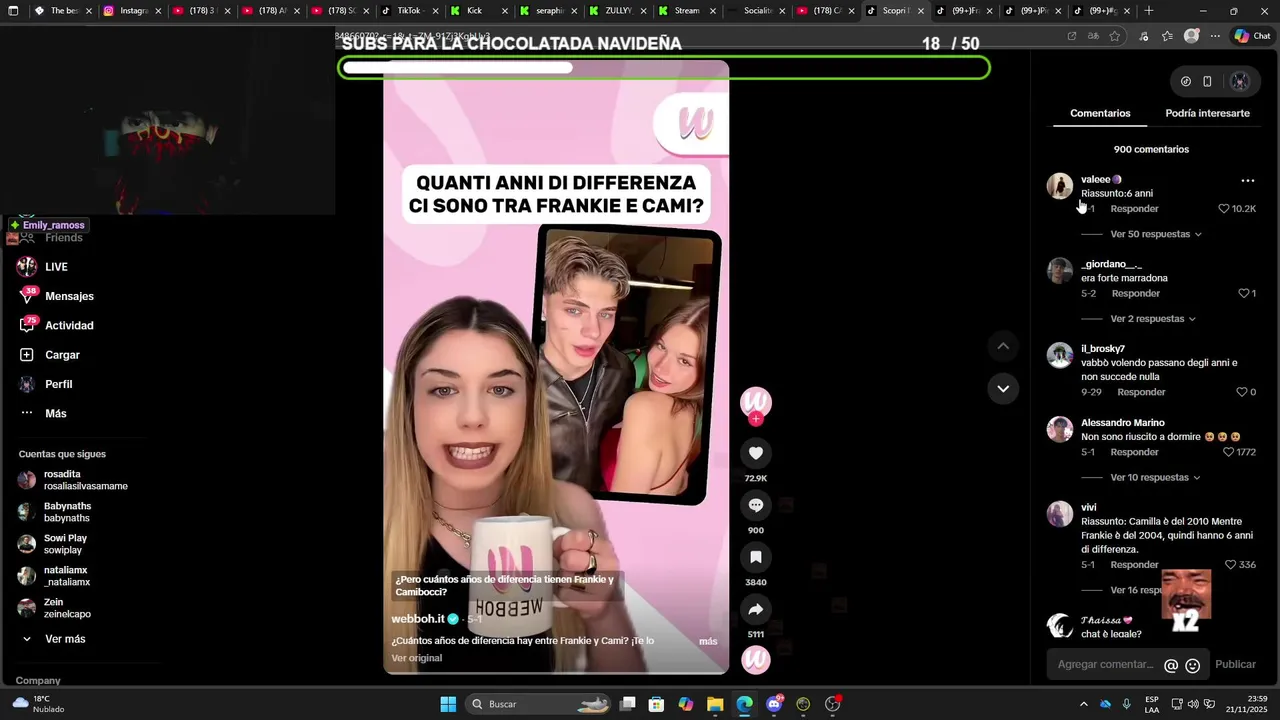Show hidden system tray icons chevron
The height and width of the screenshot is (720, 1280).
click(x=1083, y=704)
